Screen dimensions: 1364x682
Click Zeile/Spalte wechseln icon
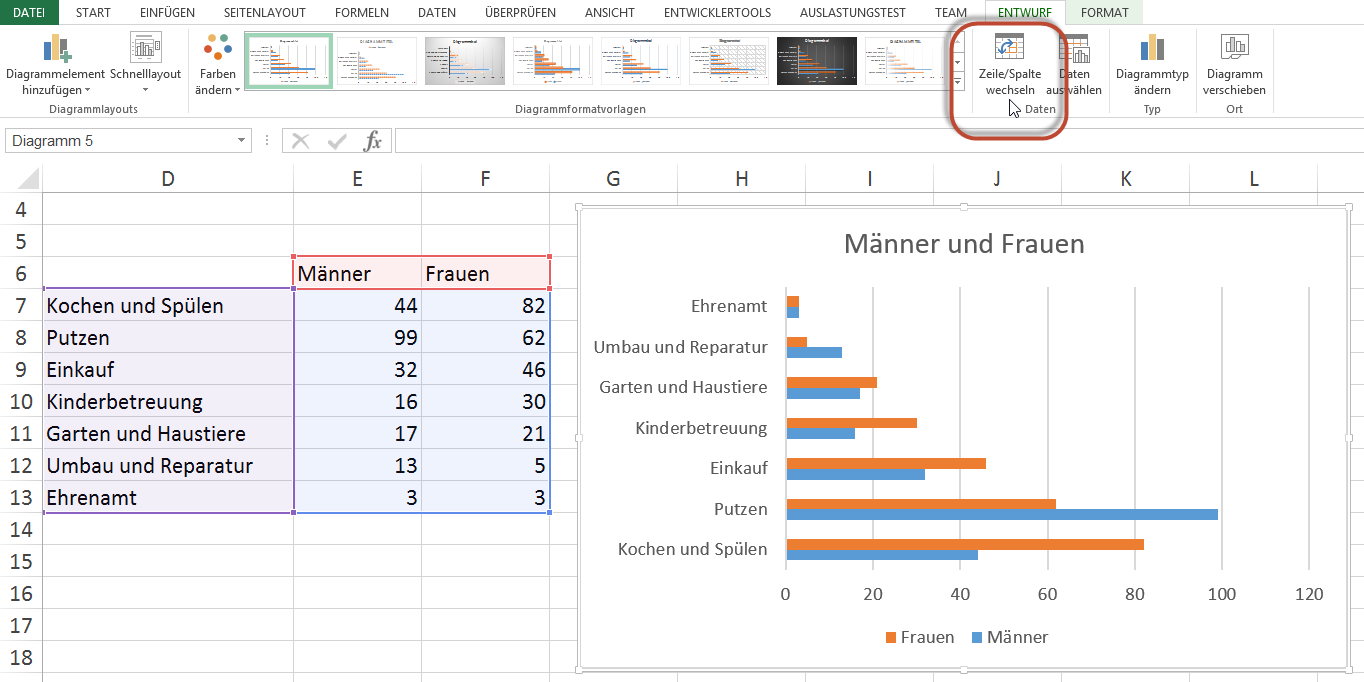pyautogui.click(x=1008, y=48)
